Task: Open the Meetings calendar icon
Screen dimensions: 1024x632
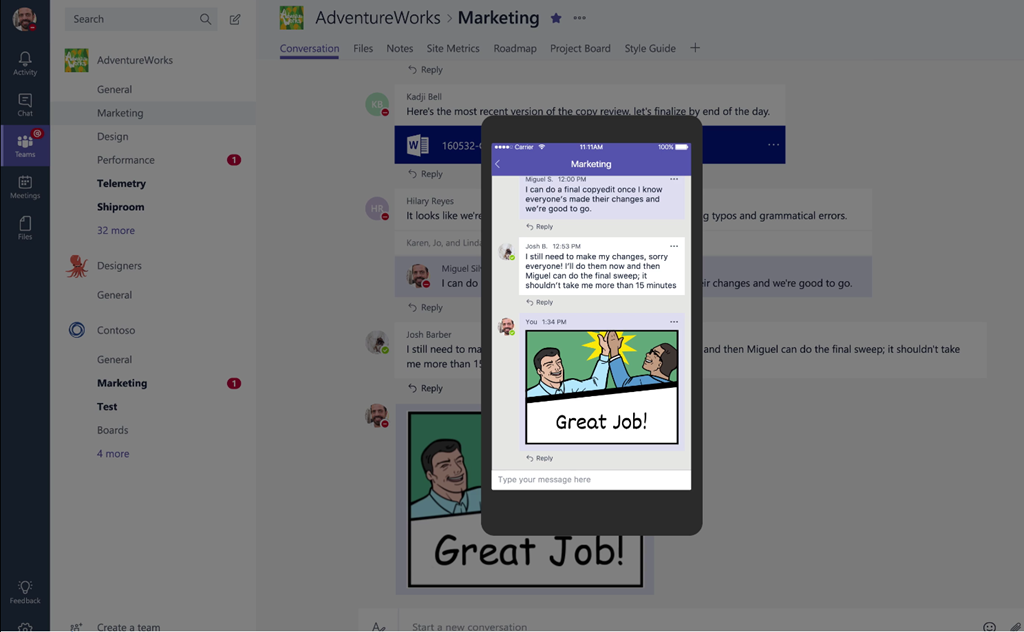Action: click(x=25, y=186)
